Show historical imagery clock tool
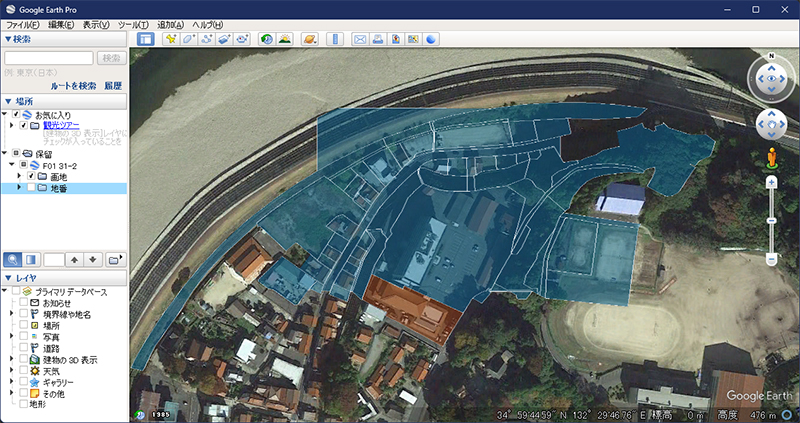Viewport: 800px width, 423px height. pos(267,39)
